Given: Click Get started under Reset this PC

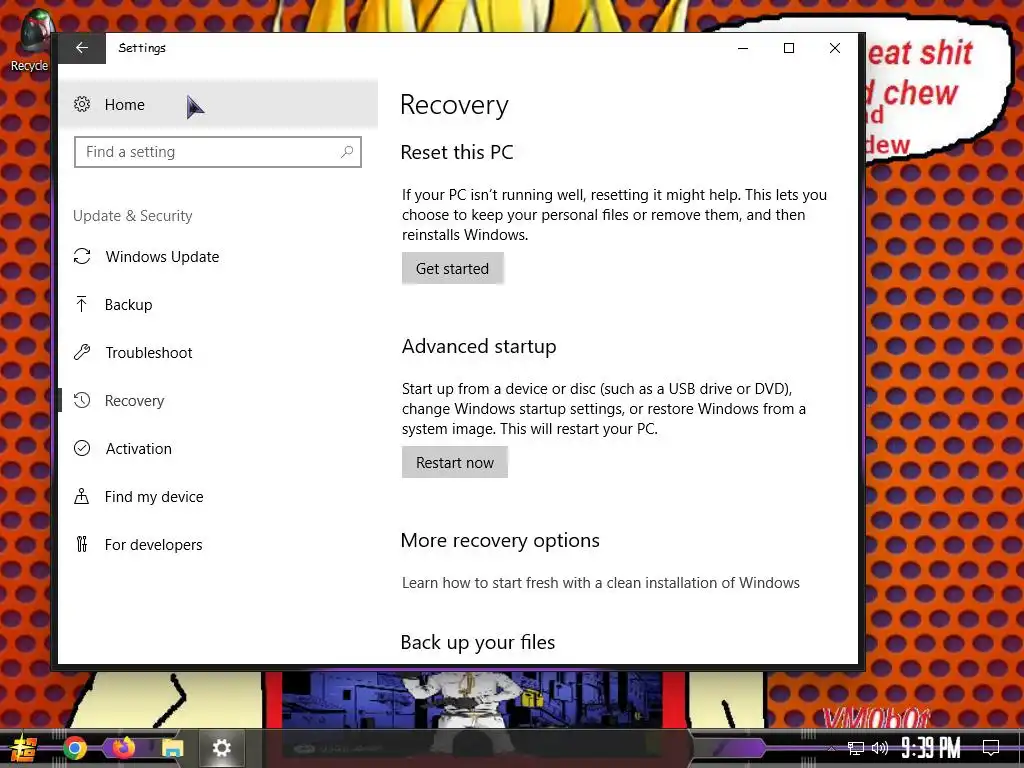Looking at the screenshot, I should point(453,268).
